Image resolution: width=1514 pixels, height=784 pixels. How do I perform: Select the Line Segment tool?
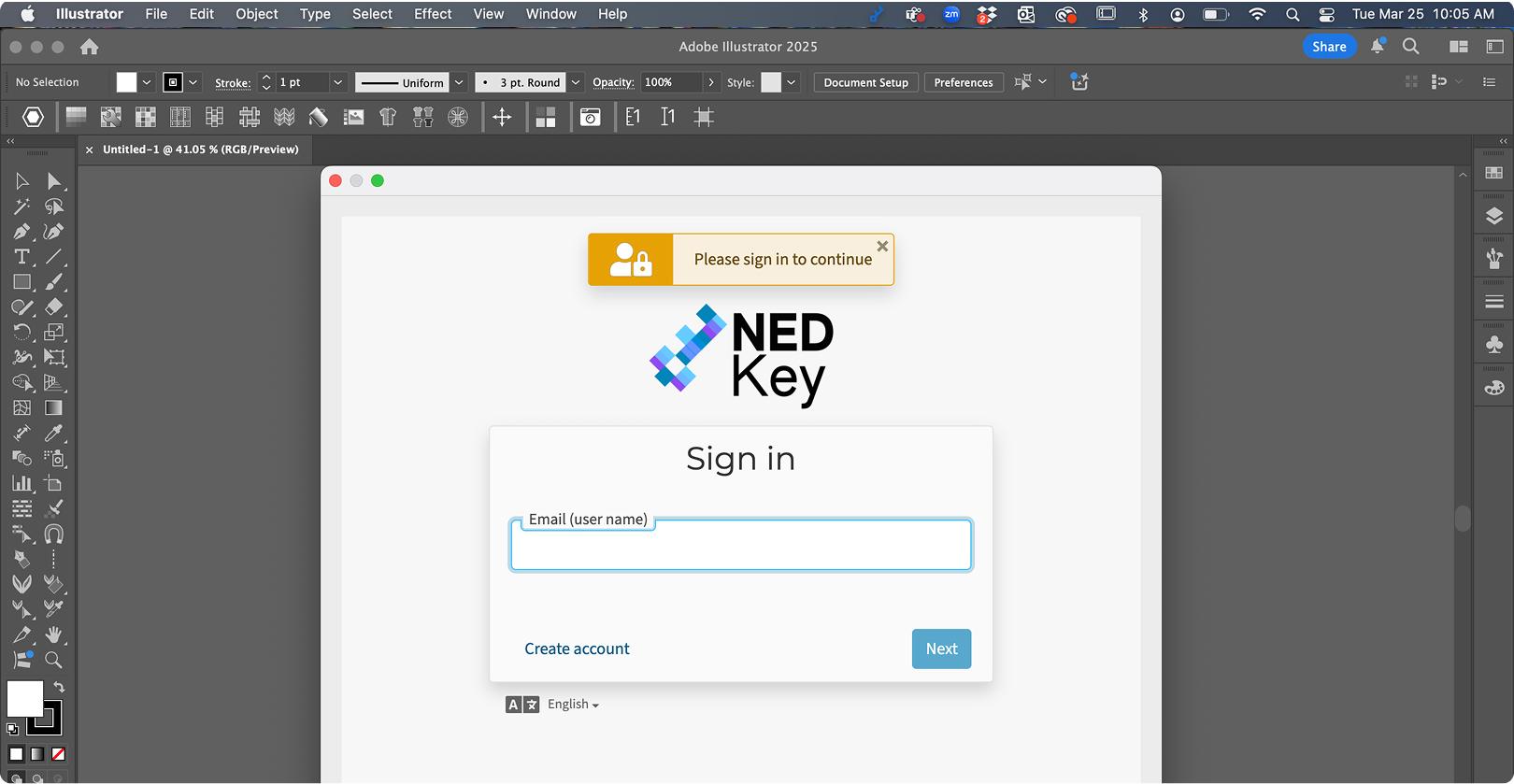[x=54, y=257]
